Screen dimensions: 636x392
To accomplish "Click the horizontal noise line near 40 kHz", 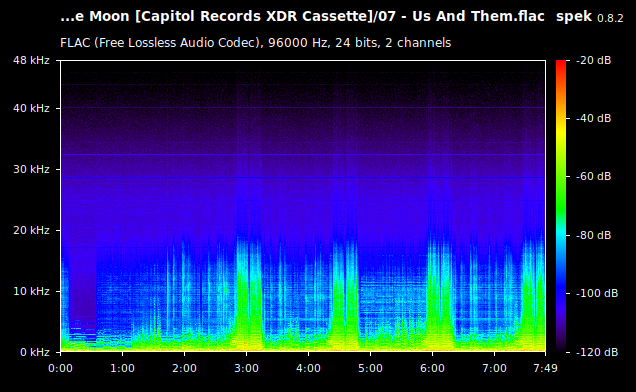I will coord(303,108).
